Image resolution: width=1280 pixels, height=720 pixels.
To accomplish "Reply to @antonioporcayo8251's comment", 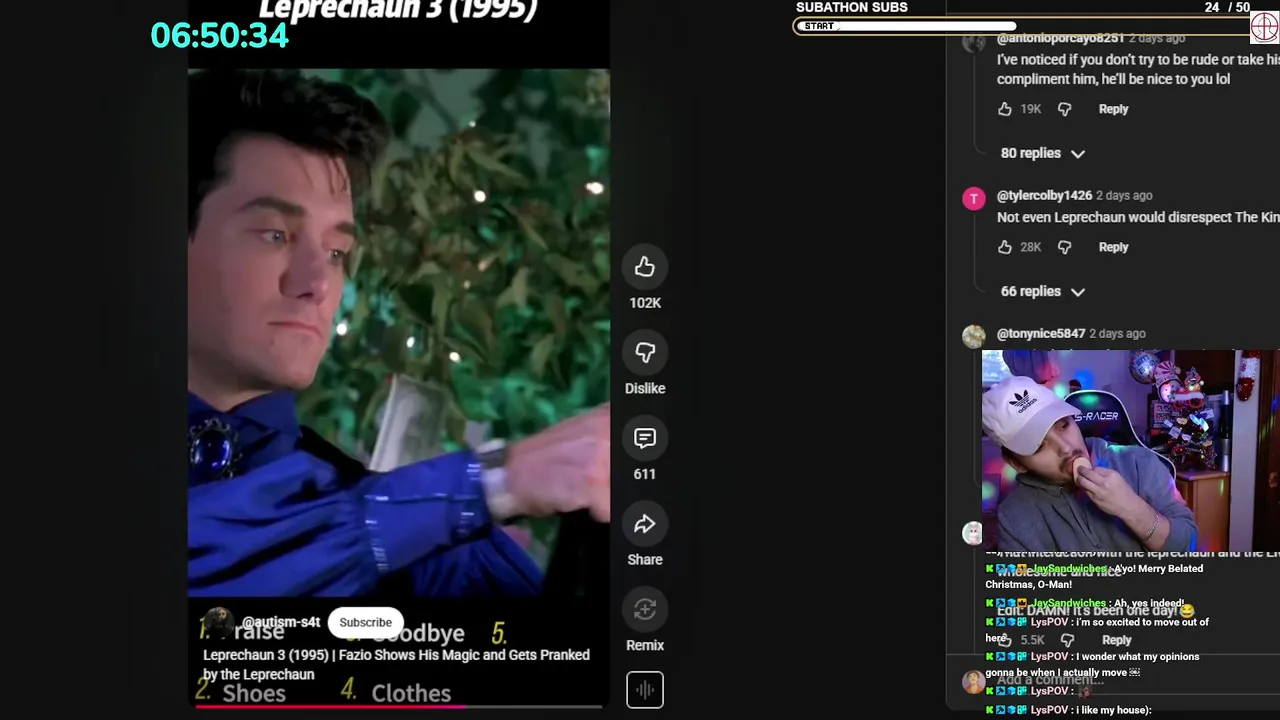I will tap(1113, 109).
